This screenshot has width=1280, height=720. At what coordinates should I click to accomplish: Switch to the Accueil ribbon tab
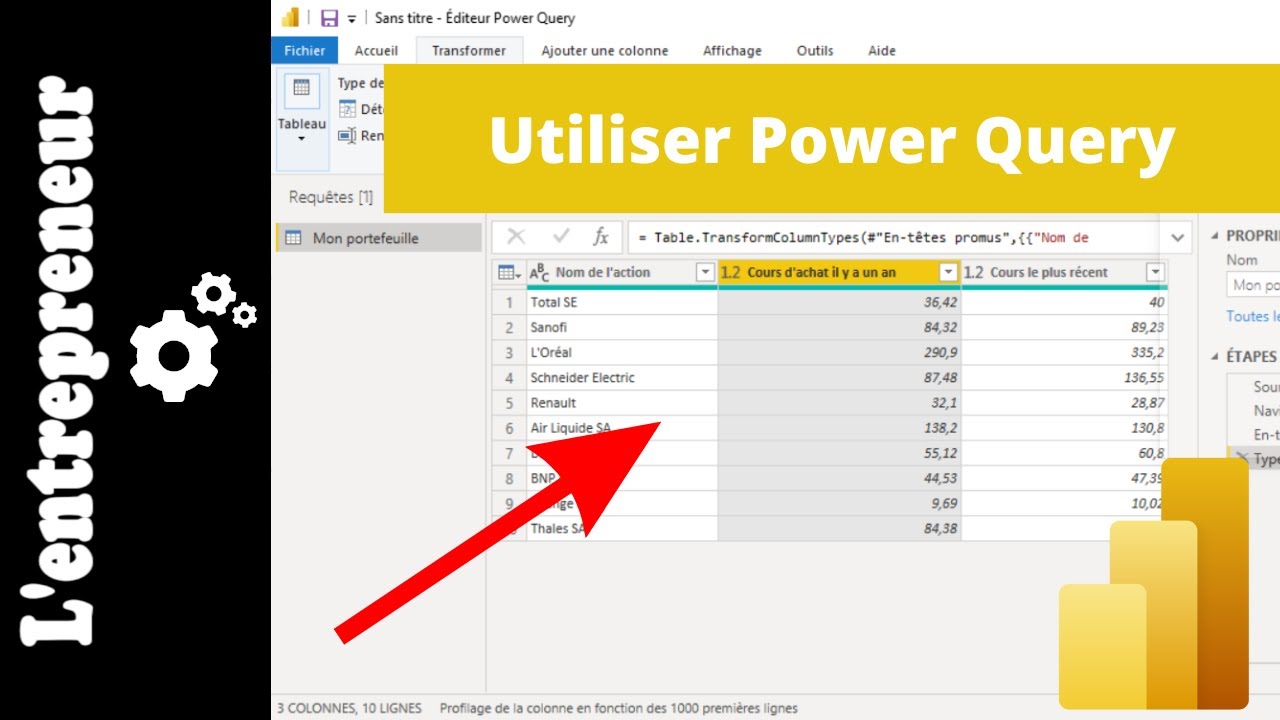coord(376,50)
